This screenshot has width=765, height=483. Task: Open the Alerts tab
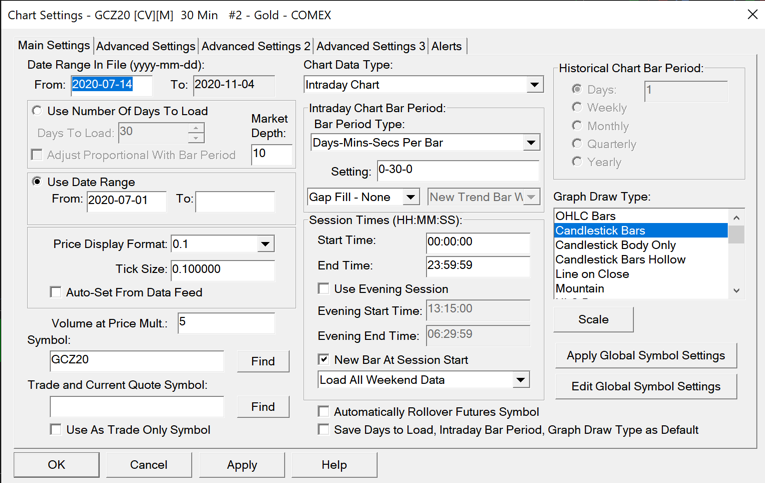[446, 46]
